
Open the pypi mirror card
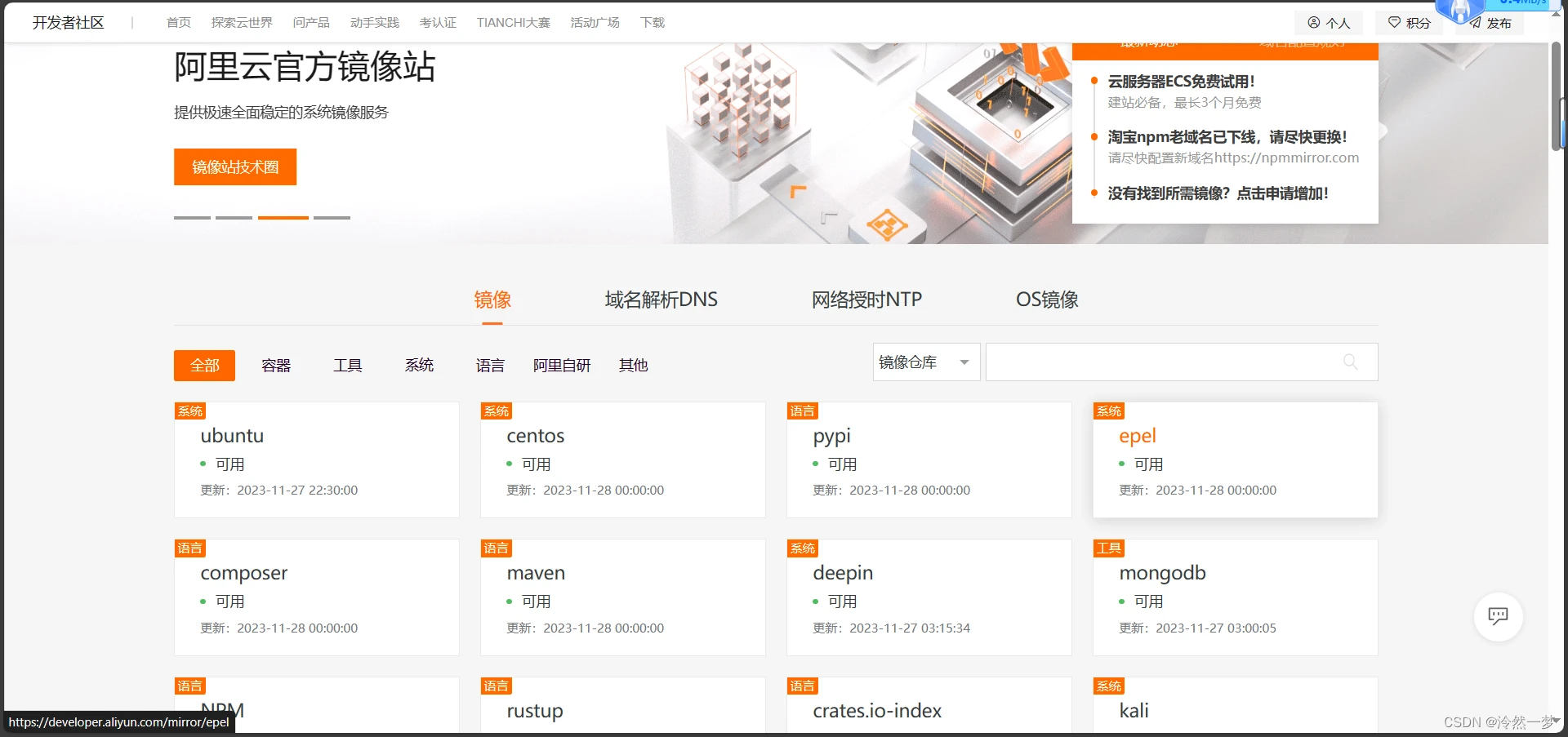point(929,460)
